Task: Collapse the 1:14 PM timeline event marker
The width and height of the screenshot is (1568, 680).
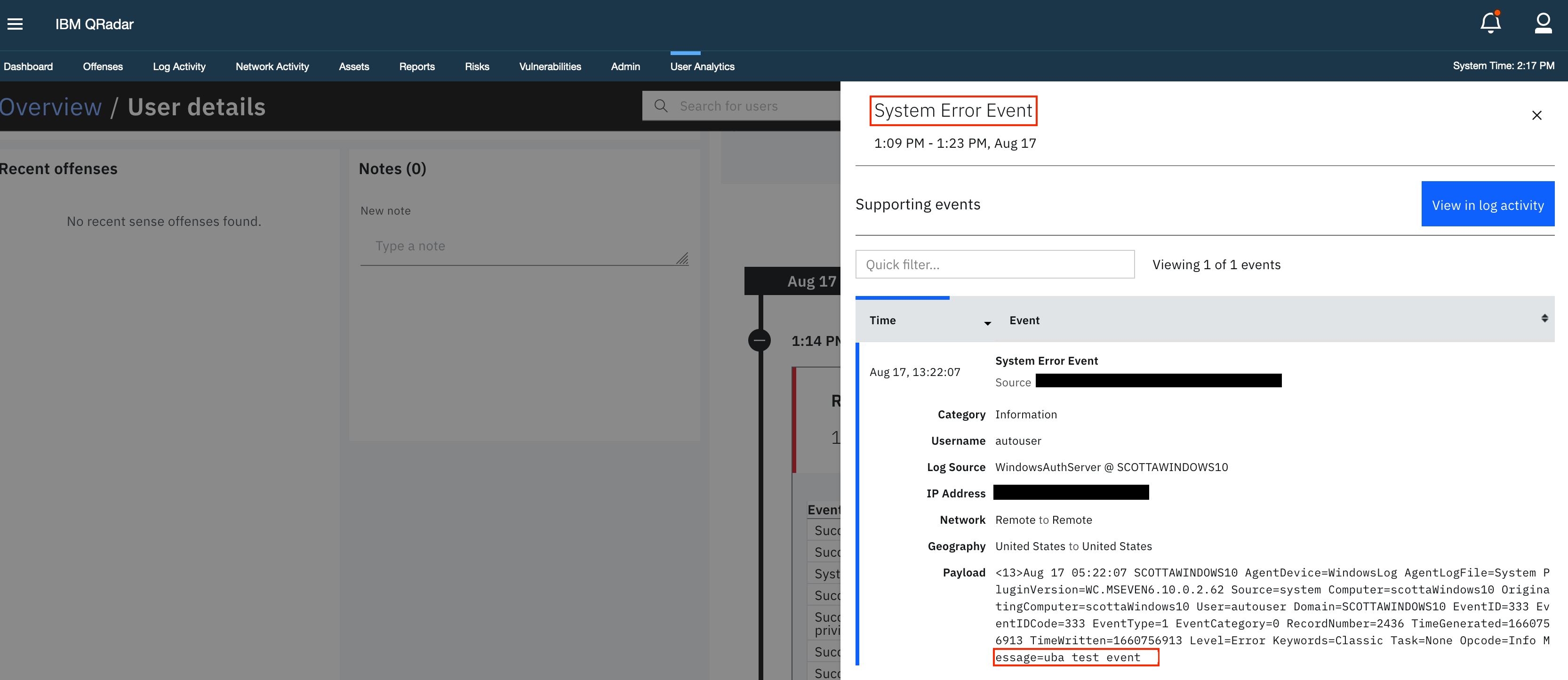Action: point(759,340)
